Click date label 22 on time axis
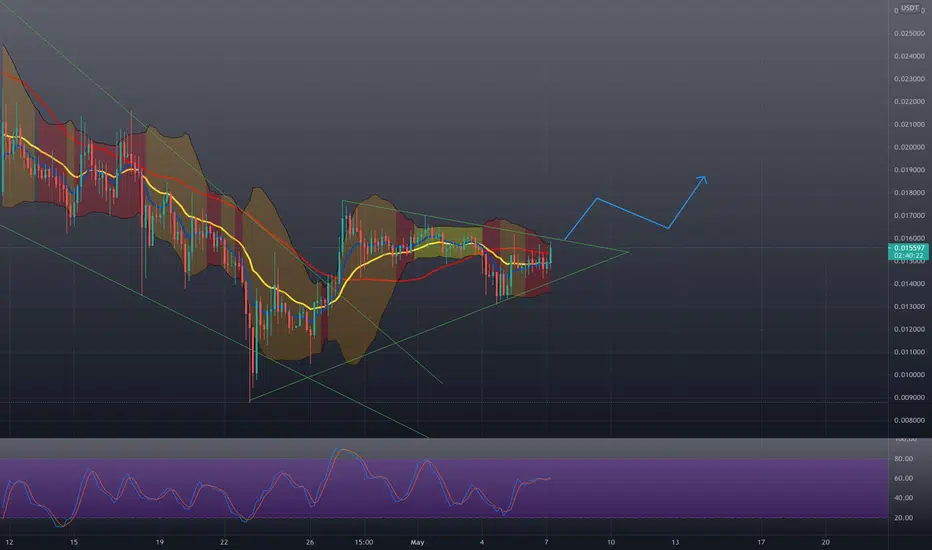 (x=224, y=542)
